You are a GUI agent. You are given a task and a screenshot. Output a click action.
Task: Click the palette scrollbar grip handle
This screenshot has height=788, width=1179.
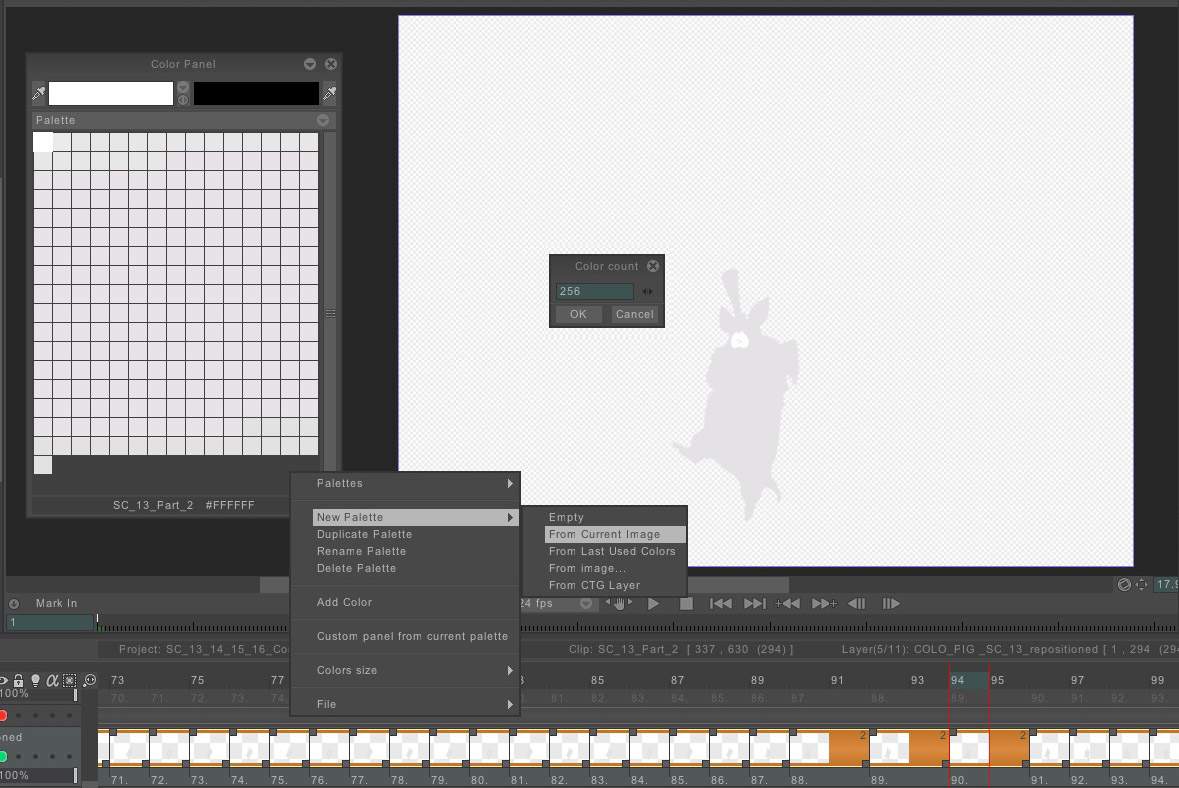330,314
